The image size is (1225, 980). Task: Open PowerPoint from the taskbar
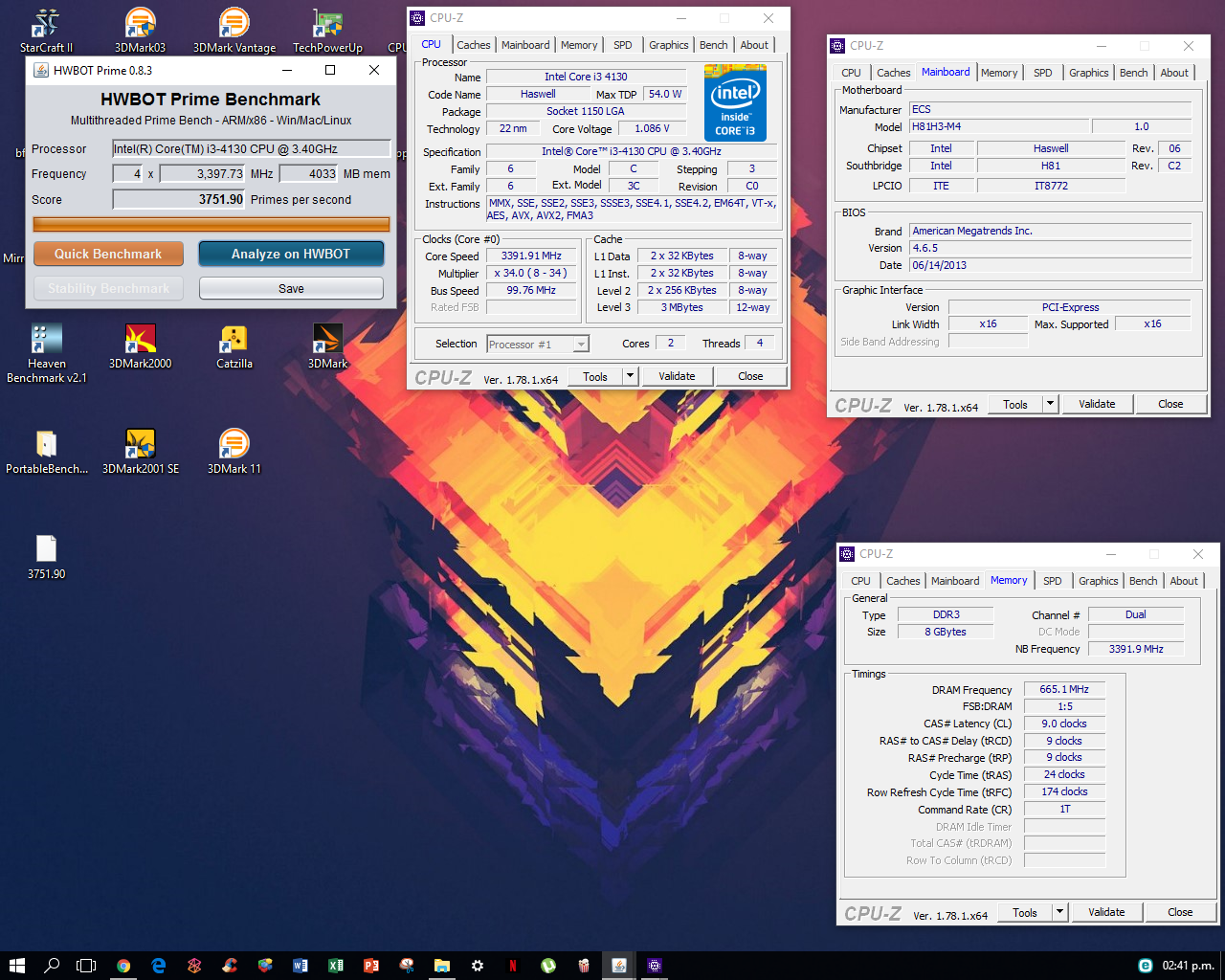371,966
